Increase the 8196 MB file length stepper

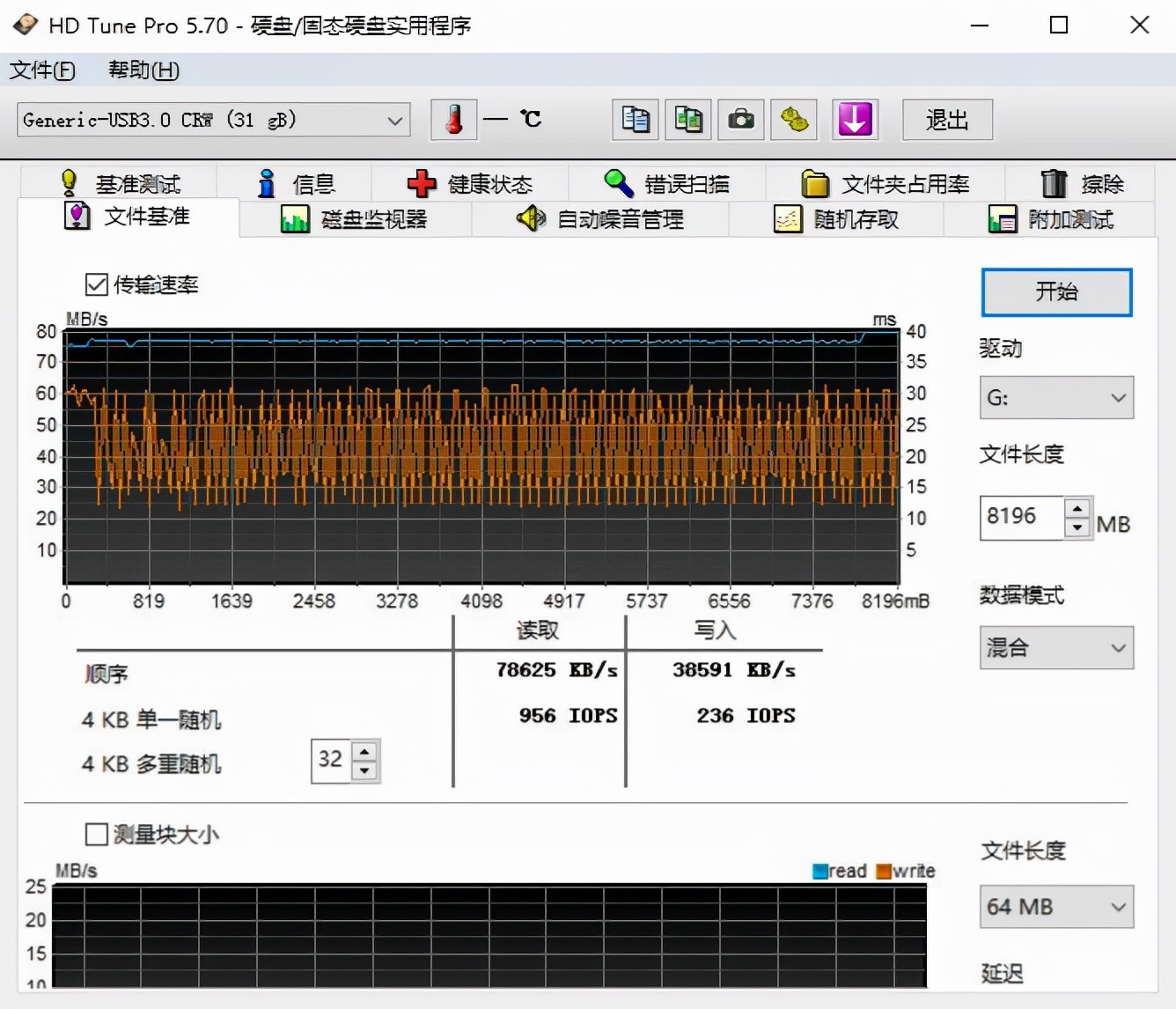click(1077, 508)
